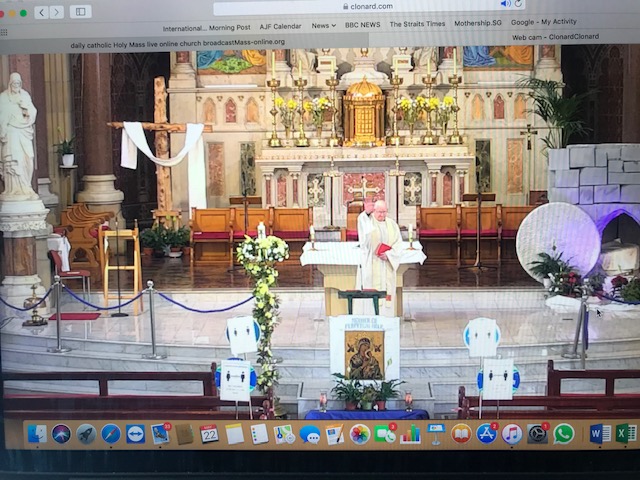
Task: Open Finder from the Dock
Action: pos(37,434)
